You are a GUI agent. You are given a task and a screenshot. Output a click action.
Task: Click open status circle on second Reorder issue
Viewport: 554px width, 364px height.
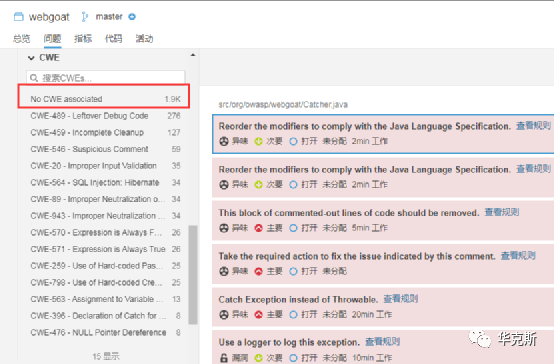(293, 184)
